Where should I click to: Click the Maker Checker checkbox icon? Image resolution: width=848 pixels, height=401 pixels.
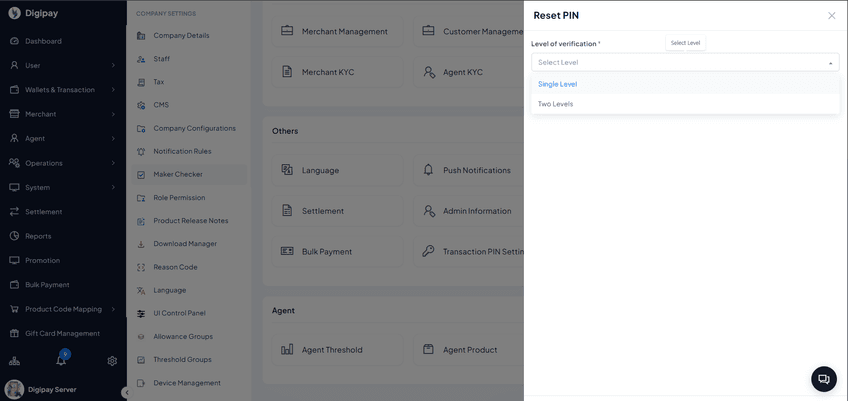click(141, 175)
